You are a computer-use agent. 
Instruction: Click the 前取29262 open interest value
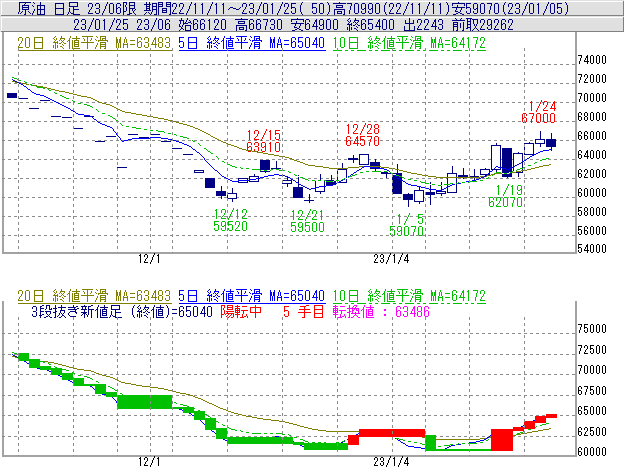coord(483,25)
